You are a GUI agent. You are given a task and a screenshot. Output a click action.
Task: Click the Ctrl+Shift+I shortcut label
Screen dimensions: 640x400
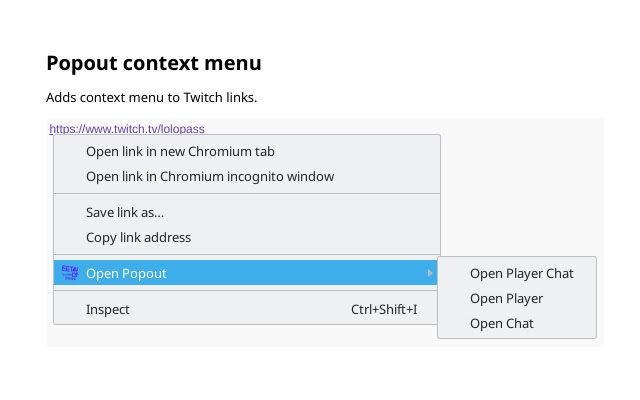(384, 309)
